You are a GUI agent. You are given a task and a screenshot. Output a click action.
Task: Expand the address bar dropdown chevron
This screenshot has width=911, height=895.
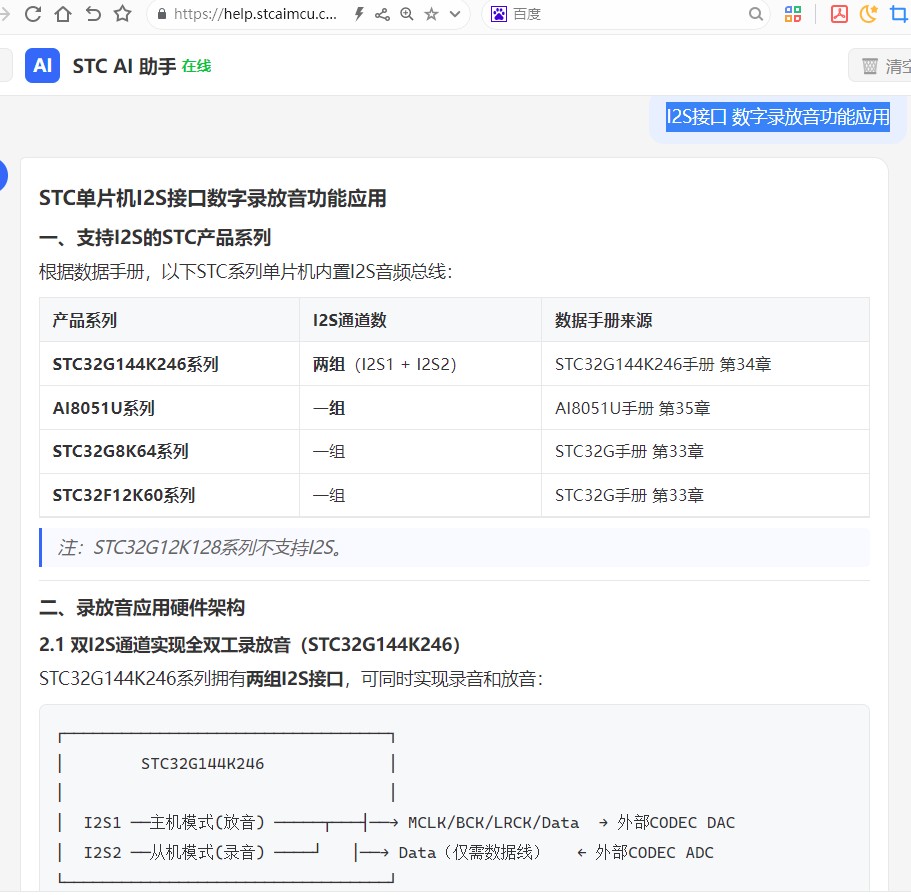[455, 14]
